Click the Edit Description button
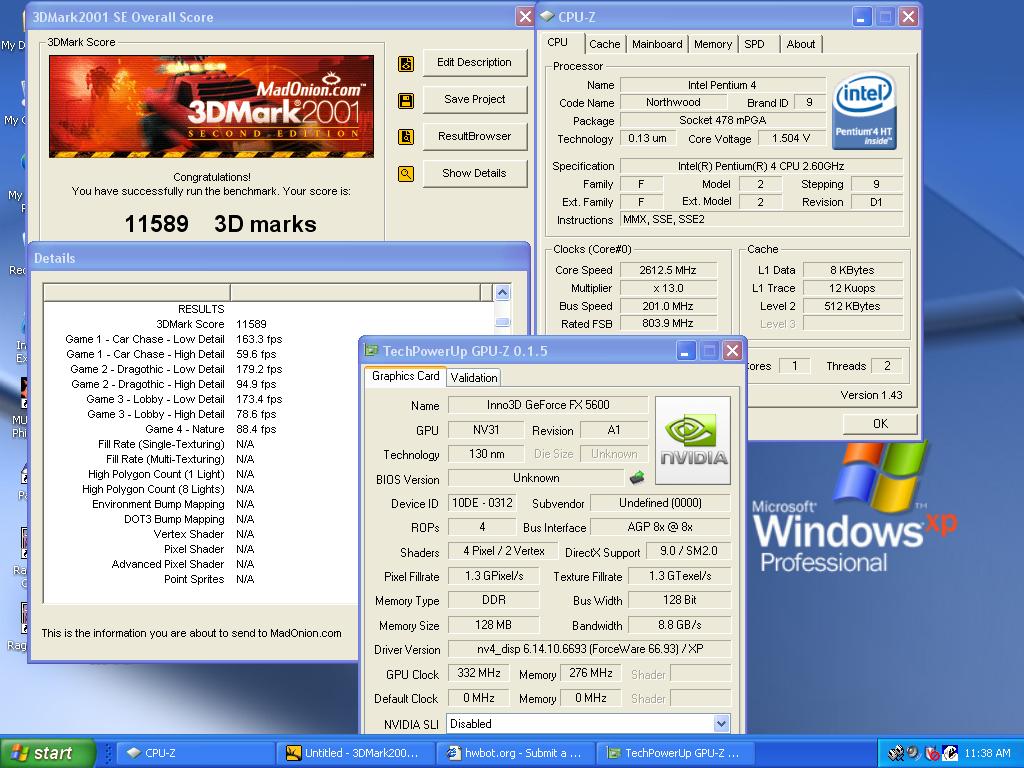The height and width of the screenshot is (768, 1024). 474,63
